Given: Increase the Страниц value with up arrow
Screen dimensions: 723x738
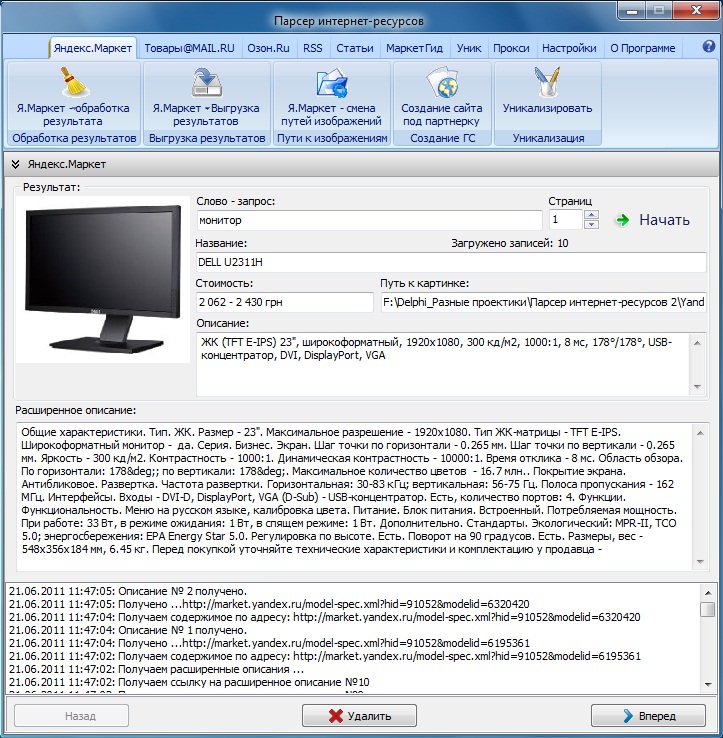Looking at the screenshot, I should pos(591,215).
